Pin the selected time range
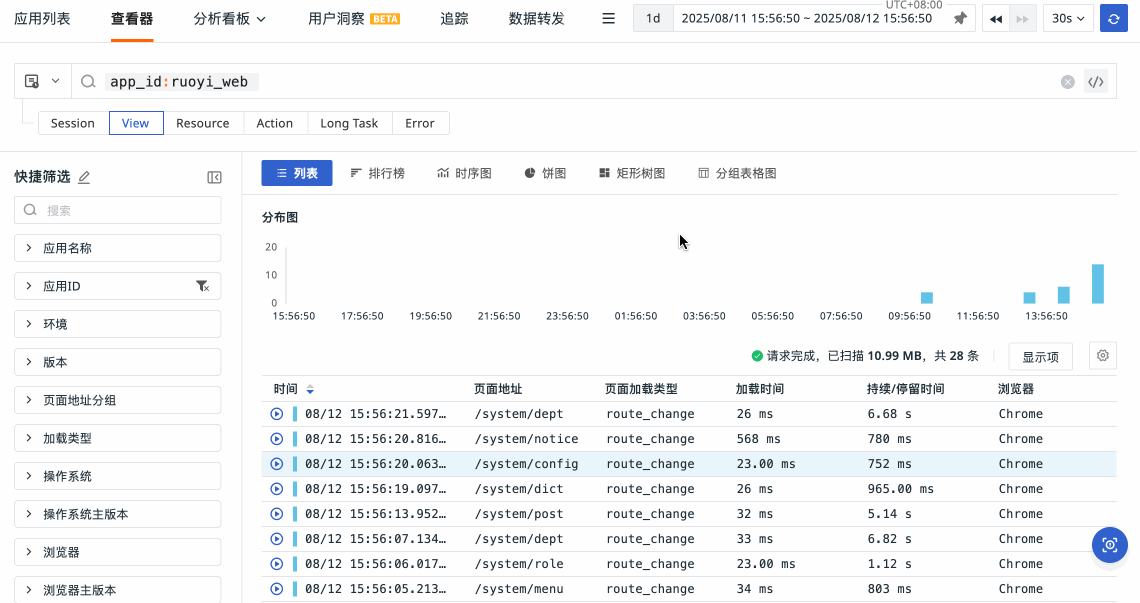Viewport: 1140px width, 603px height. 960,19
